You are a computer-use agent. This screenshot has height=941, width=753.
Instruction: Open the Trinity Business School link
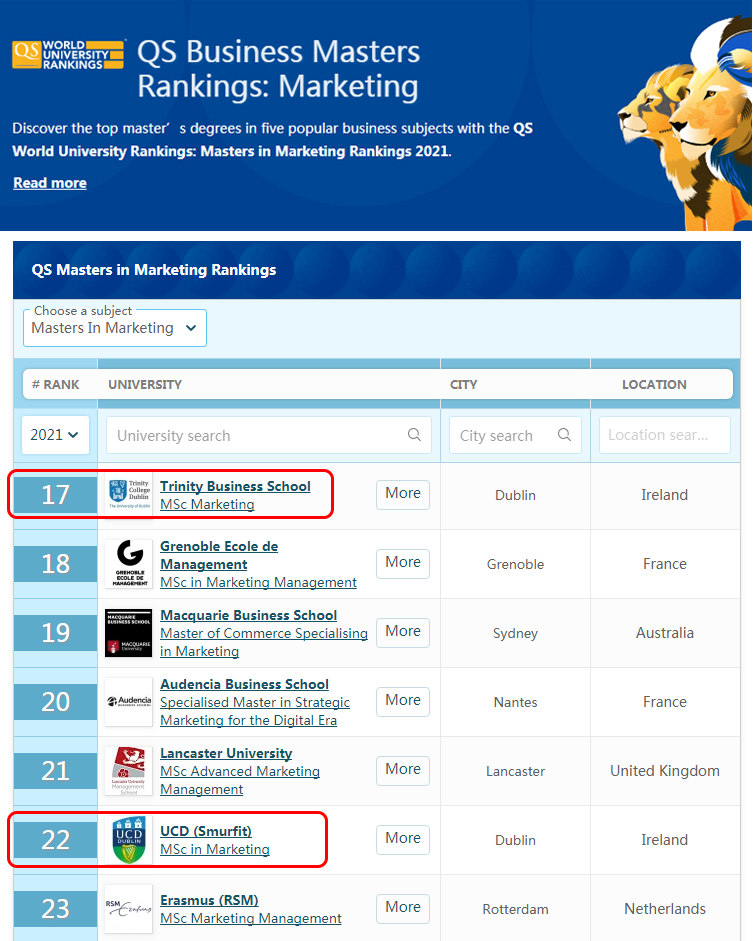click(x=235, y=486)
